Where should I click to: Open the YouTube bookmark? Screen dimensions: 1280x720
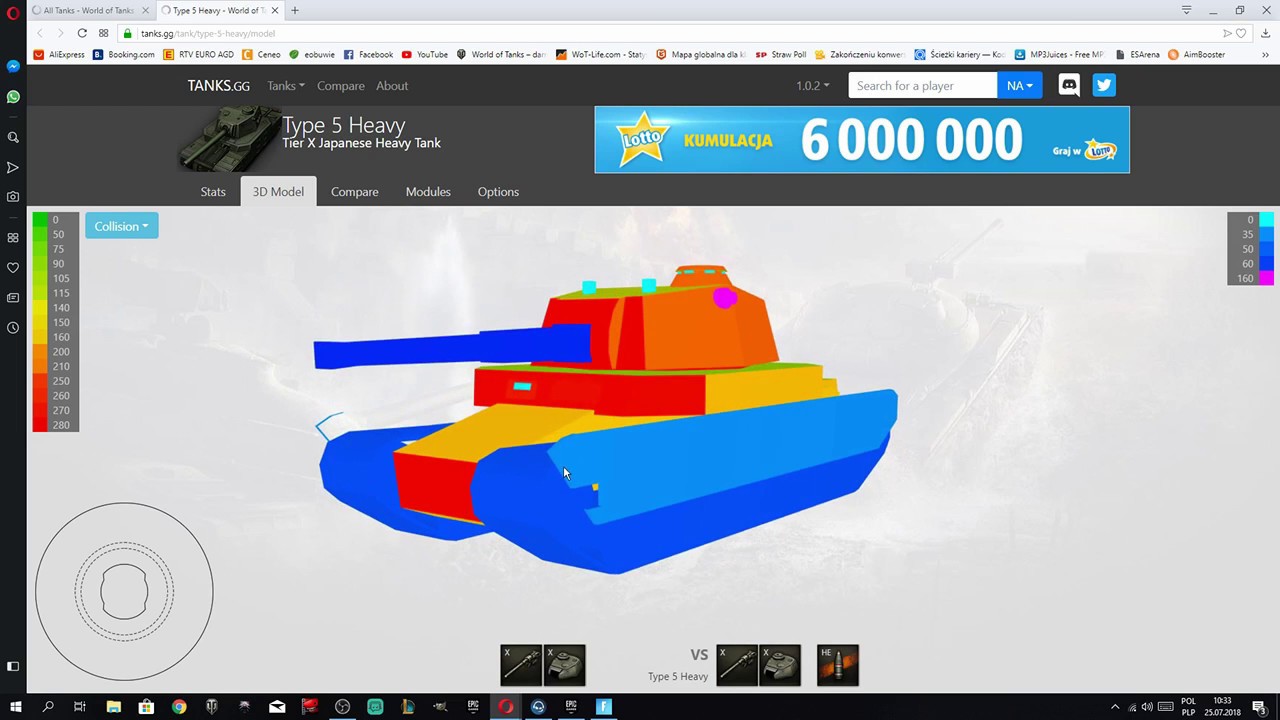[425, 55]
